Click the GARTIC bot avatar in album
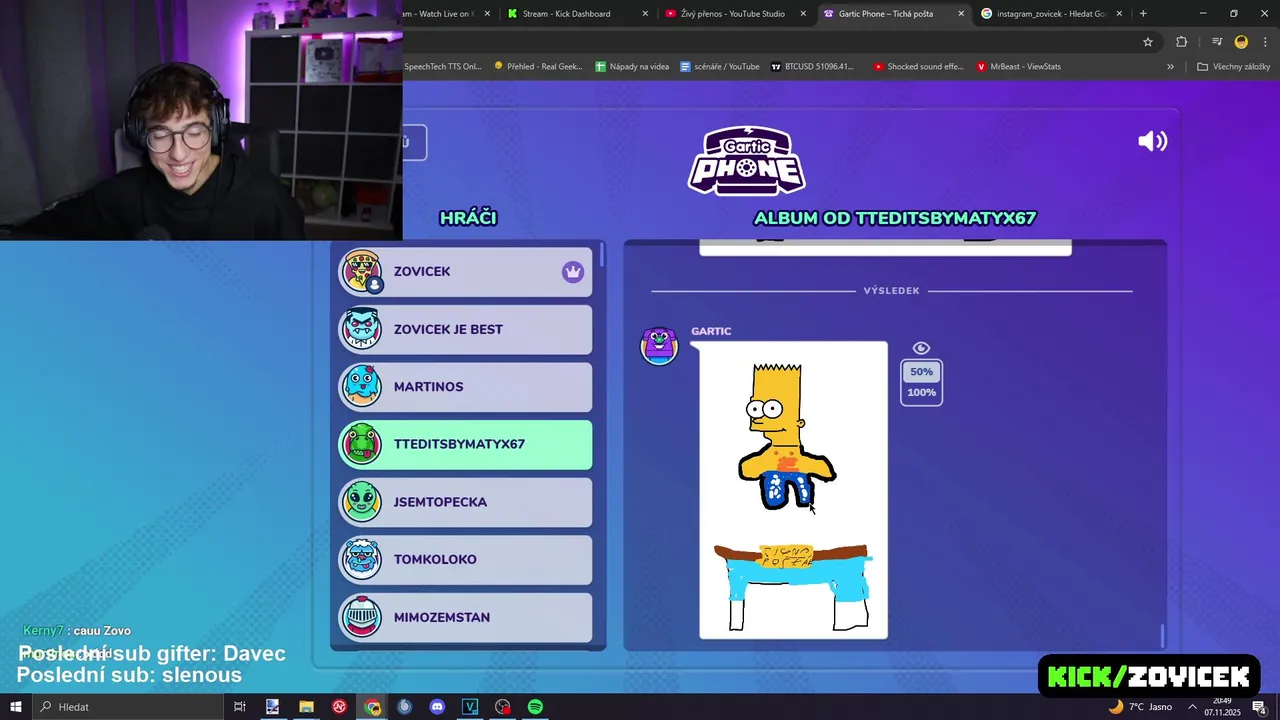The width and height of the screenshot is (1280, 720). [x=659, y=345]
